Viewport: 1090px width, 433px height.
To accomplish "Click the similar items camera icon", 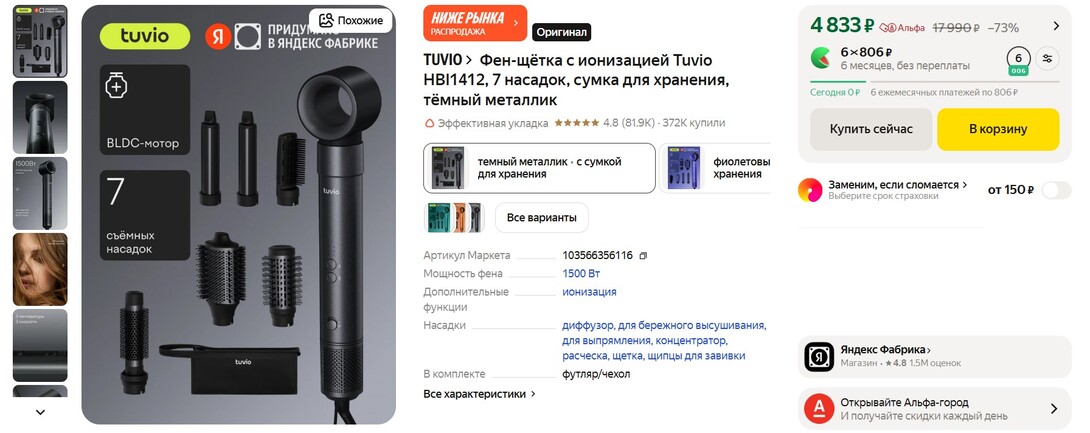I will point(326,20).
